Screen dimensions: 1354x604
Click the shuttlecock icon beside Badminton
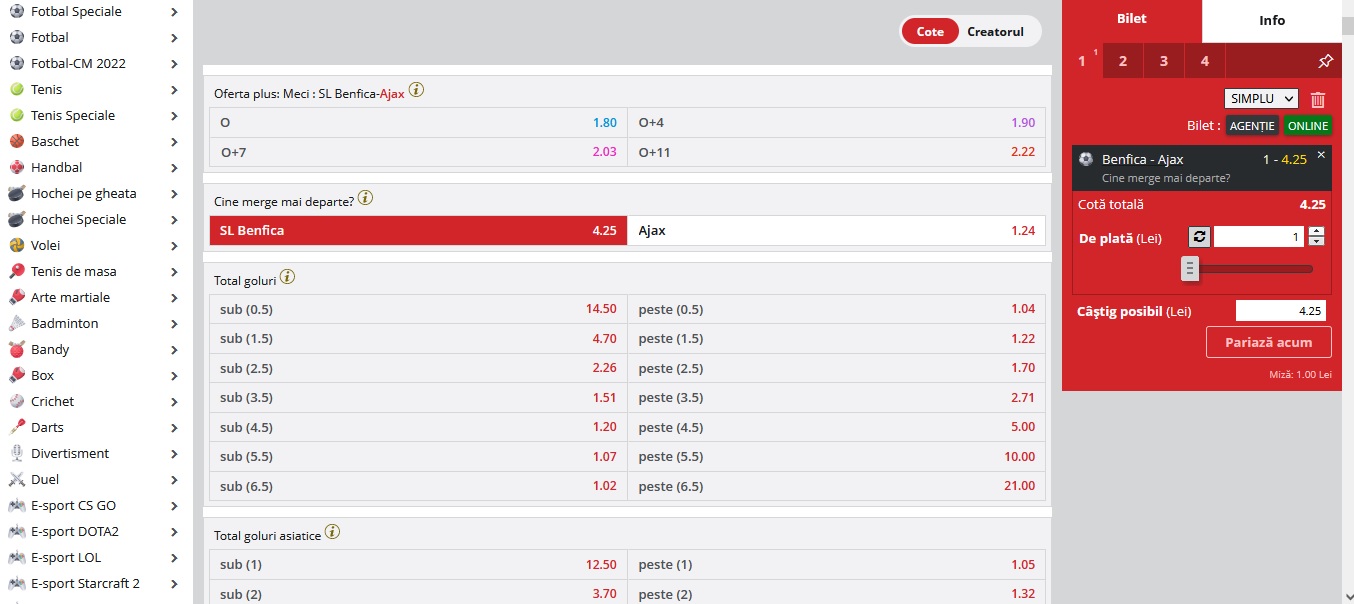pos(17,323)
